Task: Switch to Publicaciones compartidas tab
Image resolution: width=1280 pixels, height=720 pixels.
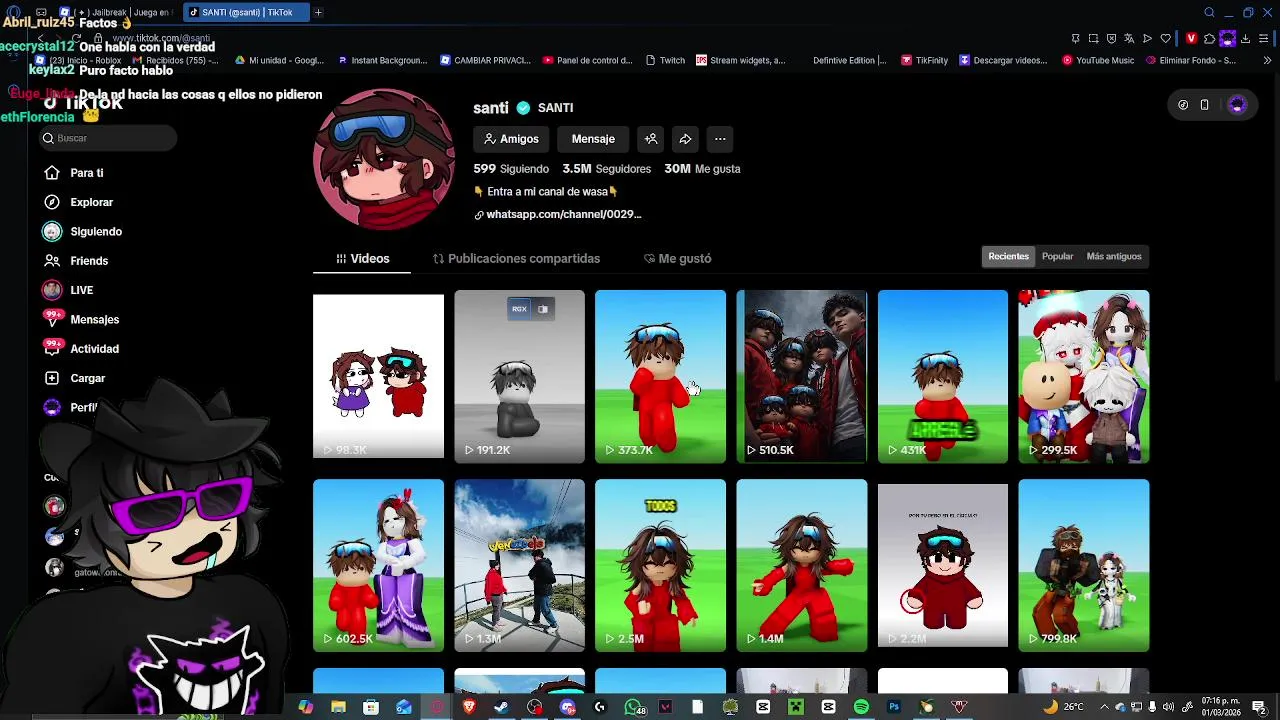Action: pos(516,258)
